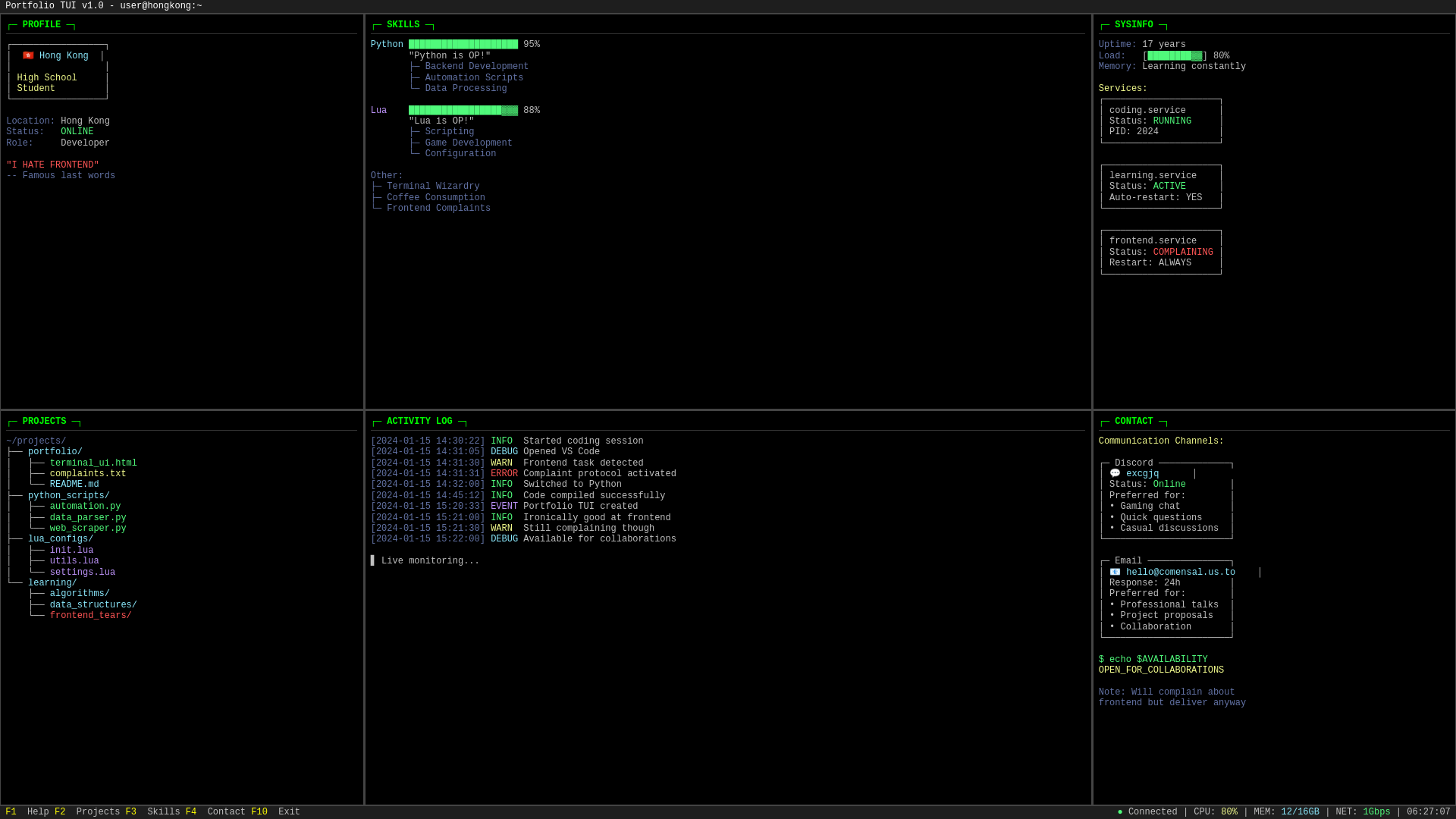This screenshot has width=1456, height=819.
Task: Click the Terminal Wizardry entry
Action: coord(433,187)
